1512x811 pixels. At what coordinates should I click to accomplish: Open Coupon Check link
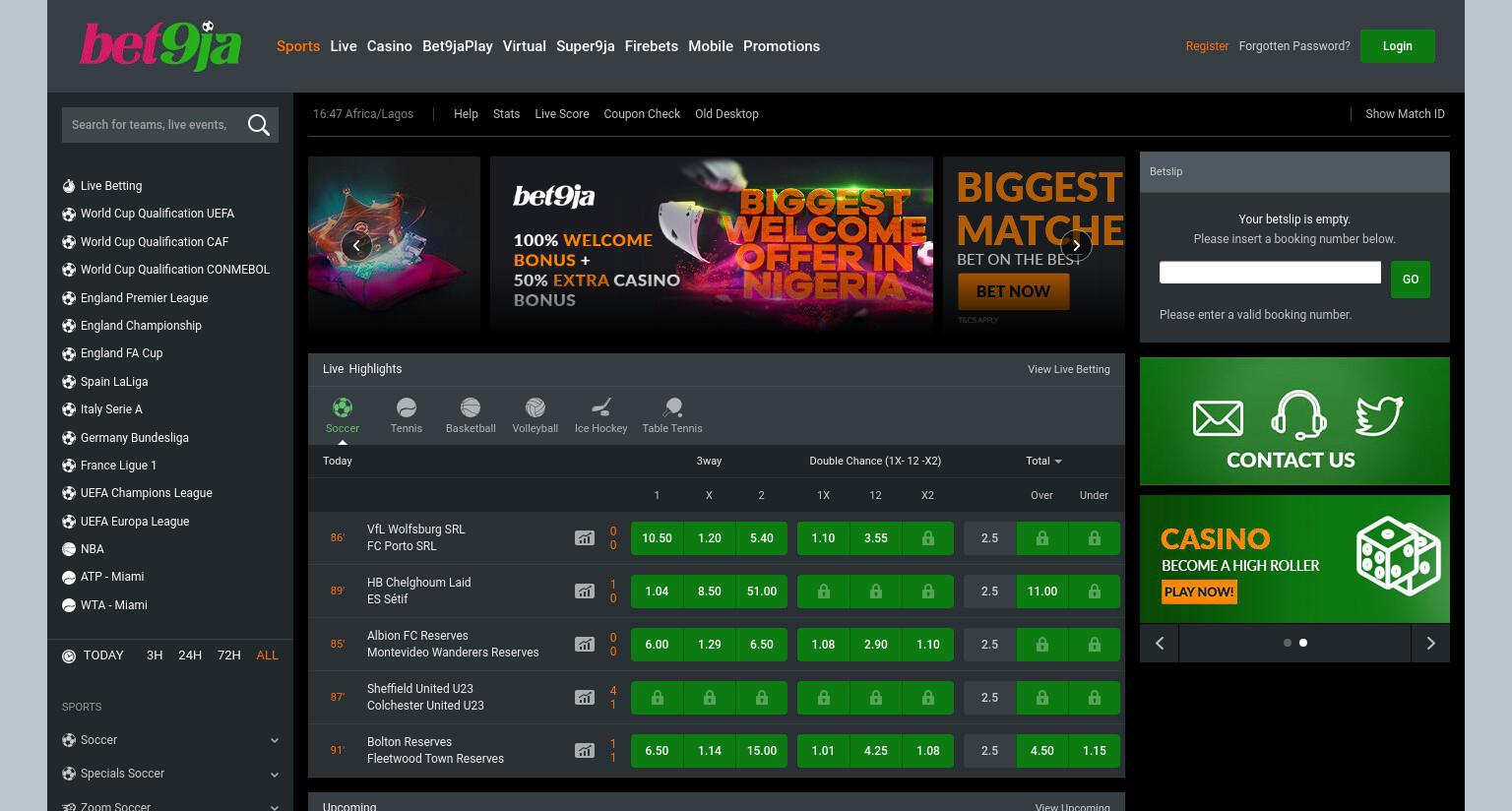click(642, 114)
